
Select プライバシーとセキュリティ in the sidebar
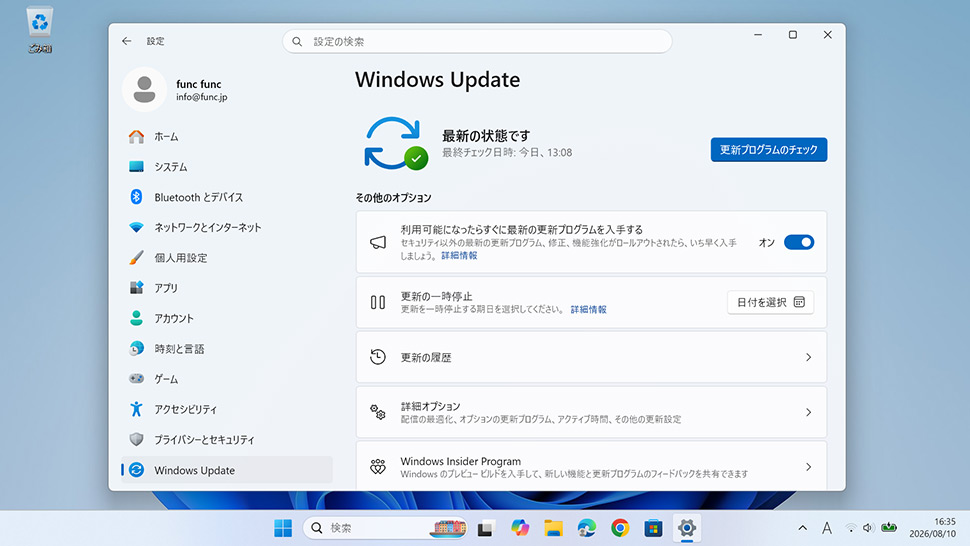click(x=227, y=440)
